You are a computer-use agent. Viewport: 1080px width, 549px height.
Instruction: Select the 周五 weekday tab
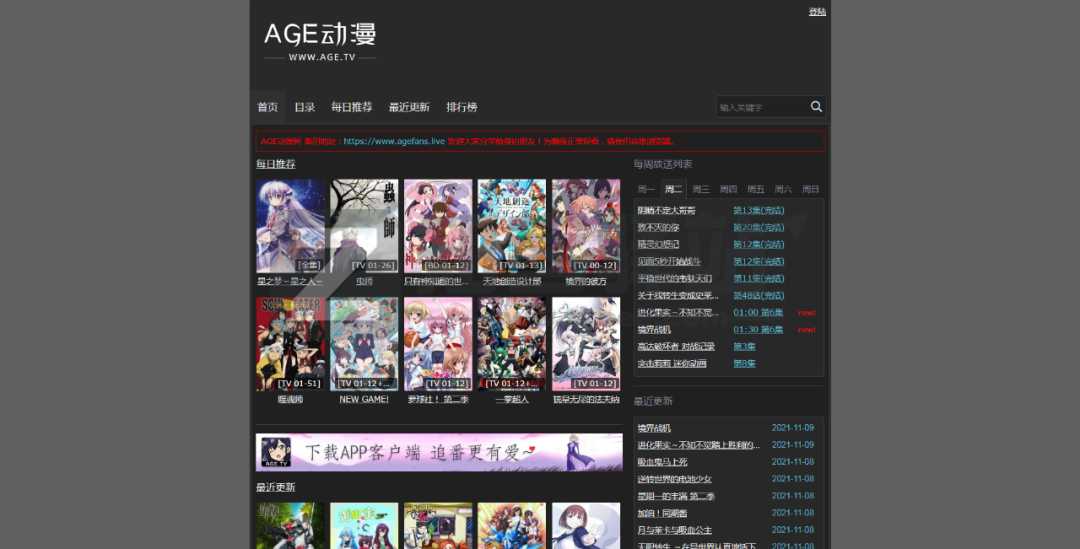click(755, 189)
